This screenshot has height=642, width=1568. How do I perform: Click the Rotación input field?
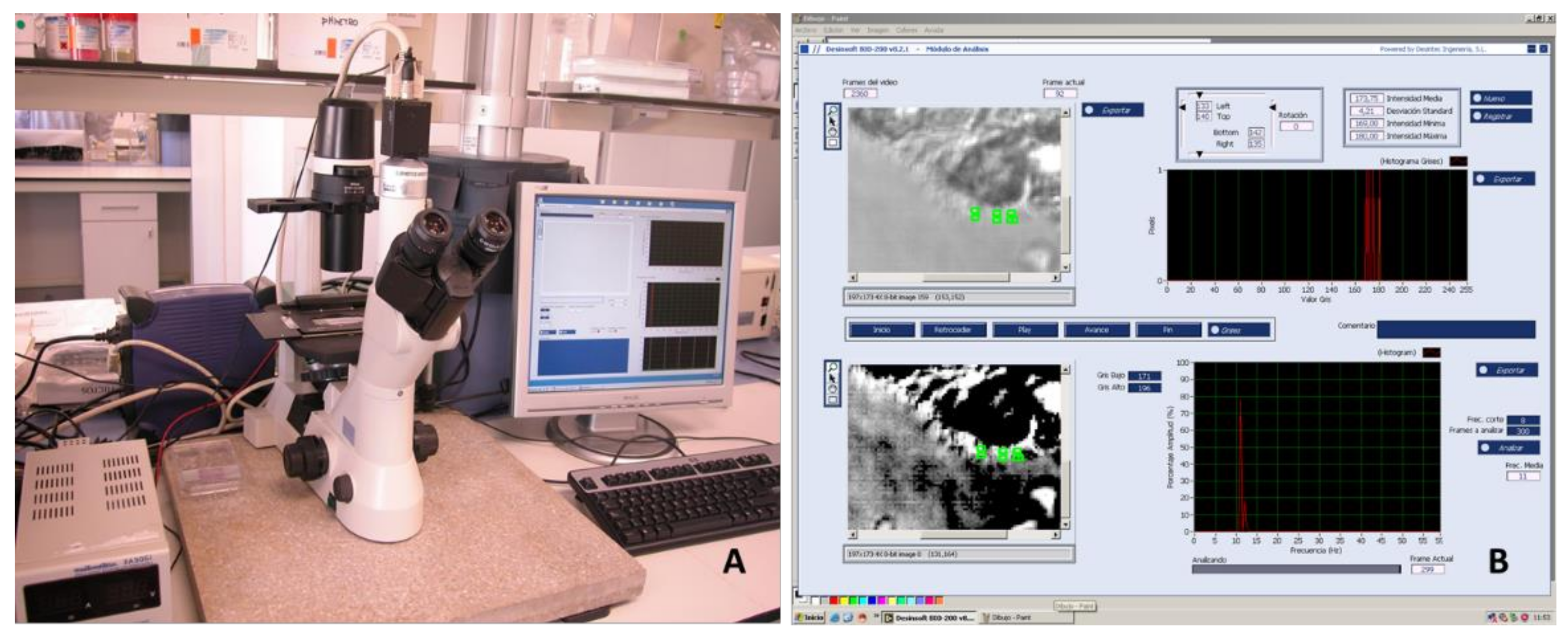pos(1296,127)
